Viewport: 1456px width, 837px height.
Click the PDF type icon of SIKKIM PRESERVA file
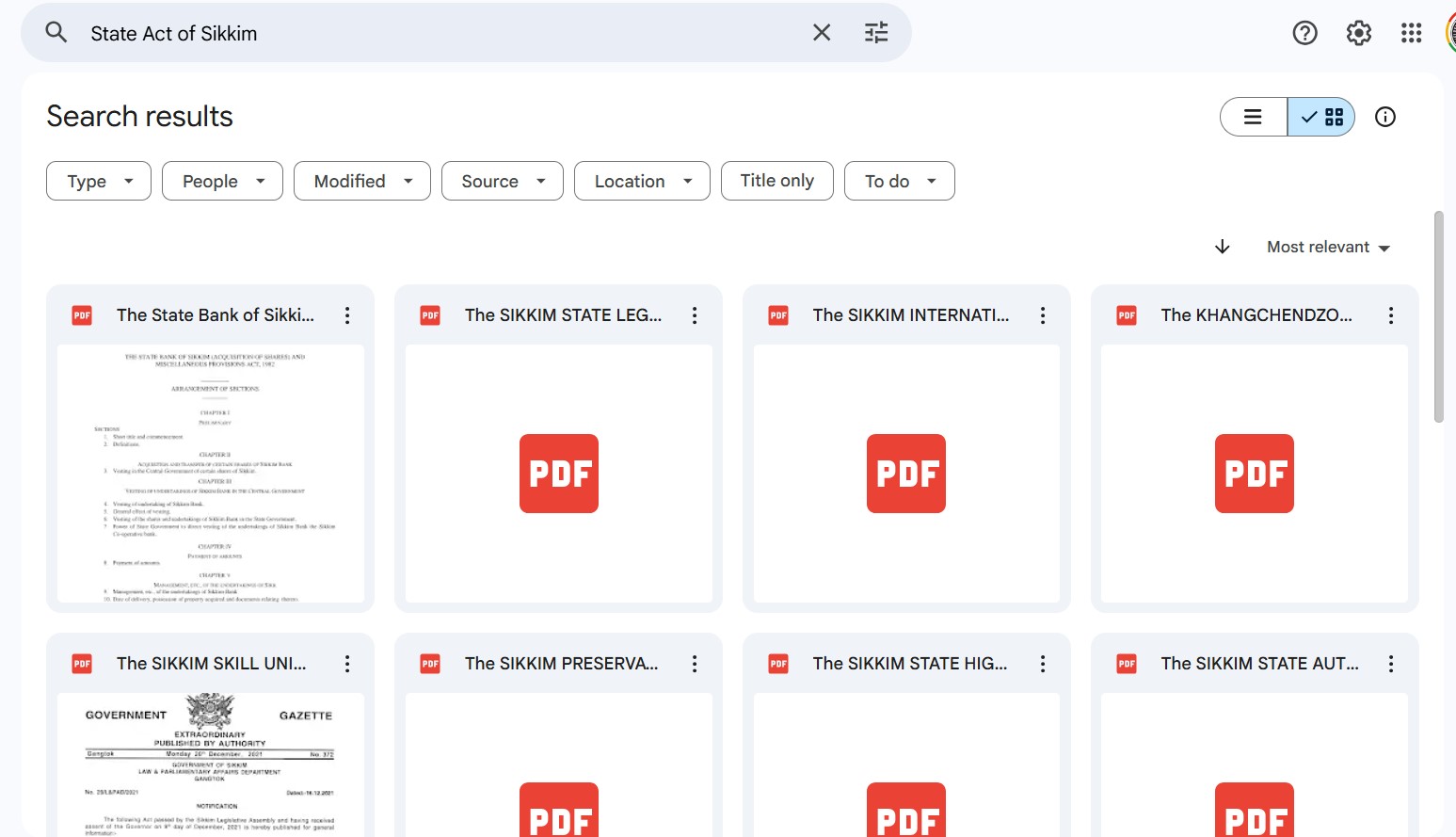click(x=430, y=664)
